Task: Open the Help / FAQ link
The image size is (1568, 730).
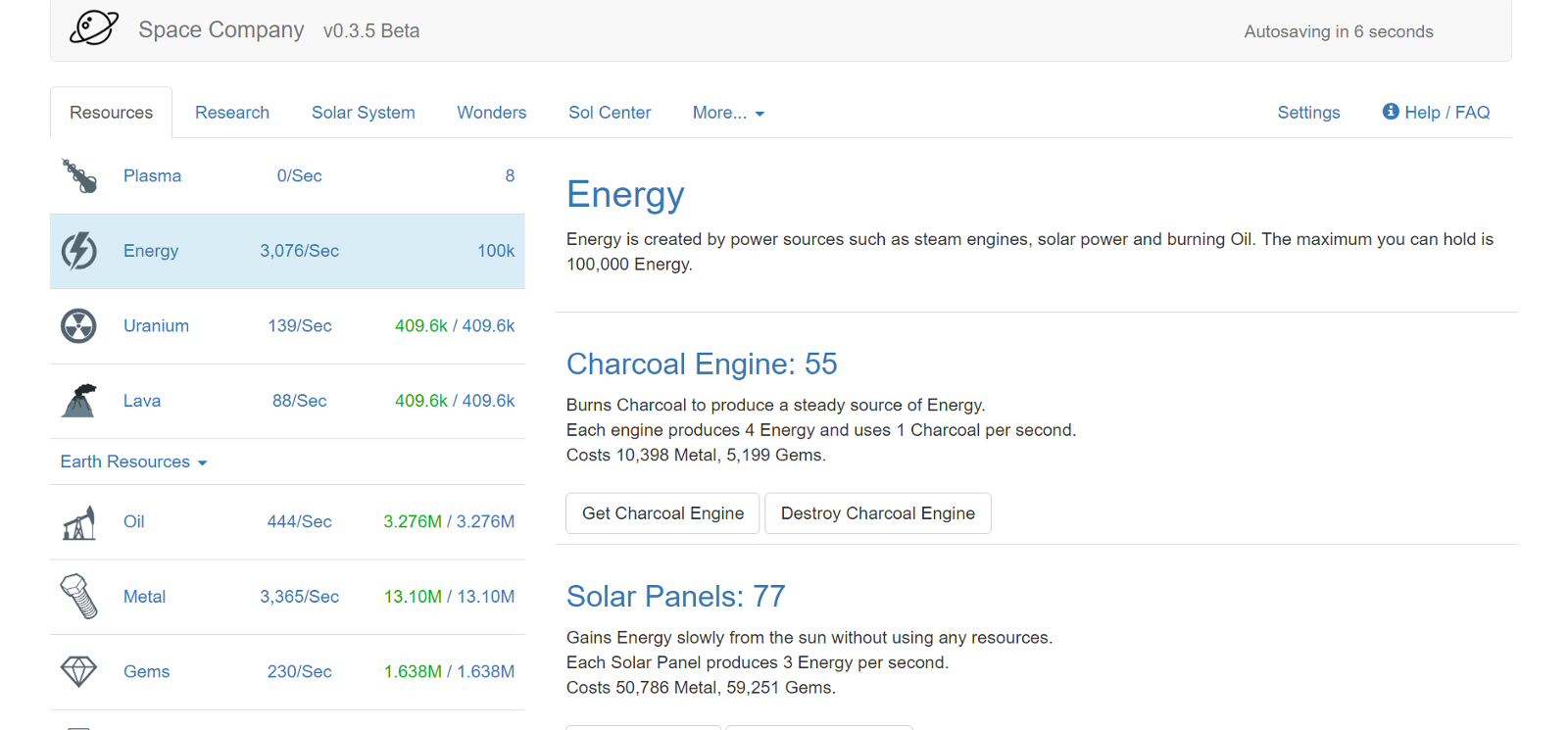Action: point(1436,113)
